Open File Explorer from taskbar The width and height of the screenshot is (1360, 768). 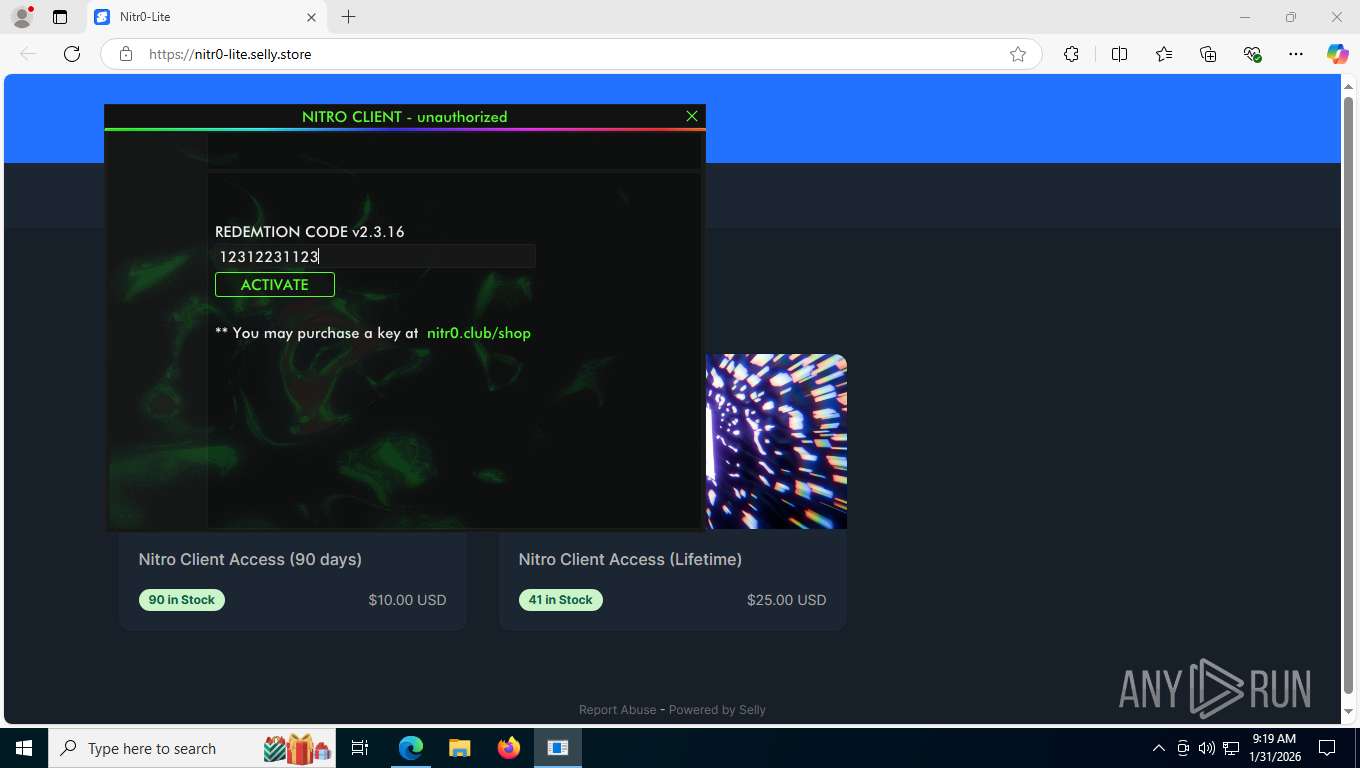pyautogui.click(x=459, y=748)
